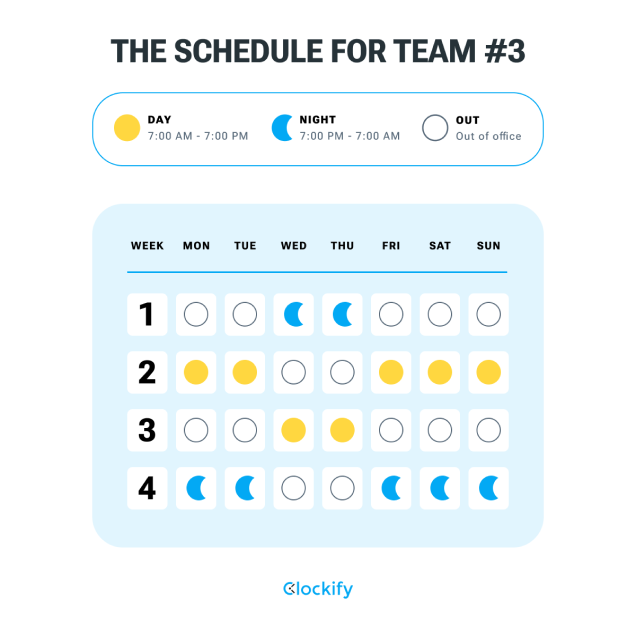The height and width of the screenshot is (621, 636).
Task: Click the WEEK column header
Action: pyautogui.click(x=147, y=246)
